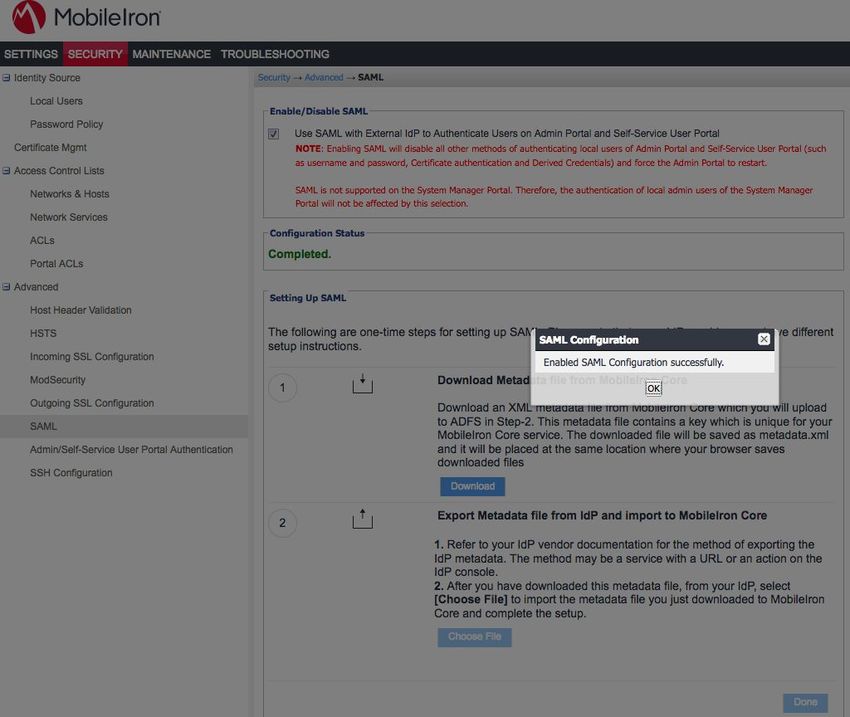Click the 'Export Metadata file from IdP' heading
This screenshot has height=717, width=850.
click(x=602, y=515)
